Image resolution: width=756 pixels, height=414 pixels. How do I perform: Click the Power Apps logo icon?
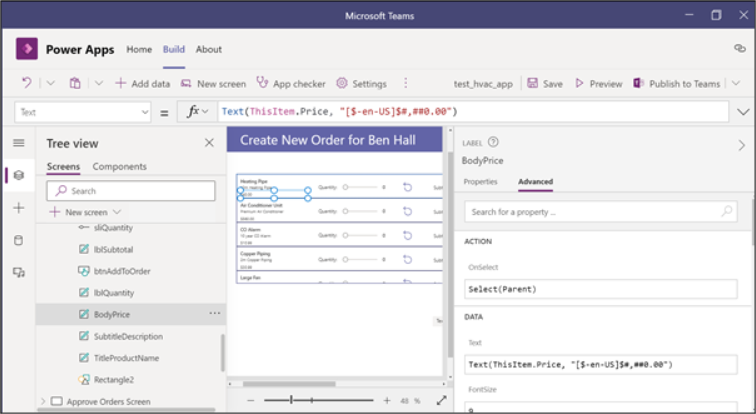[27, 49]
